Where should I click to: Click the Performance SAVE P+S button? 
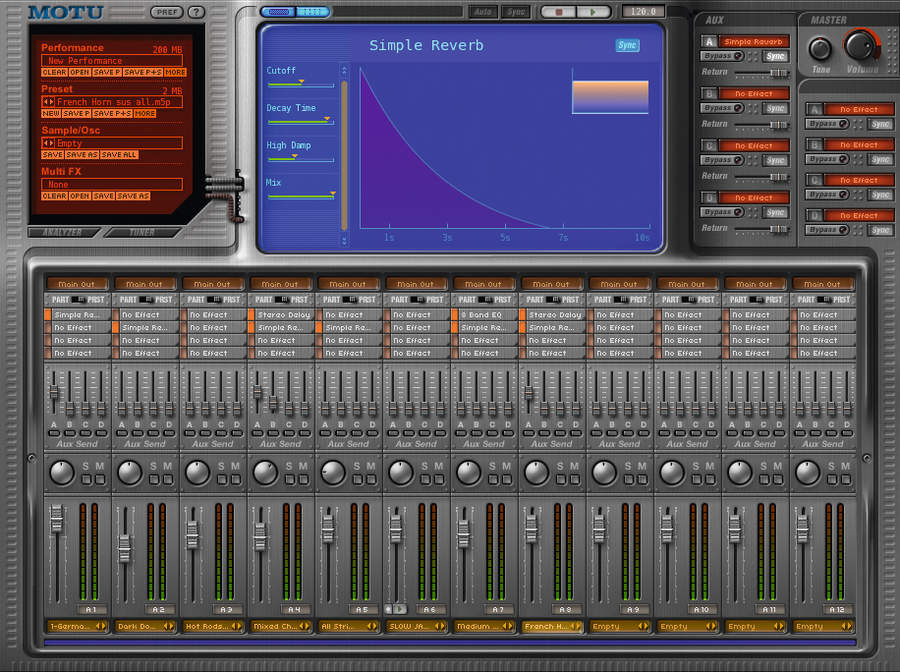pos(143,72)
